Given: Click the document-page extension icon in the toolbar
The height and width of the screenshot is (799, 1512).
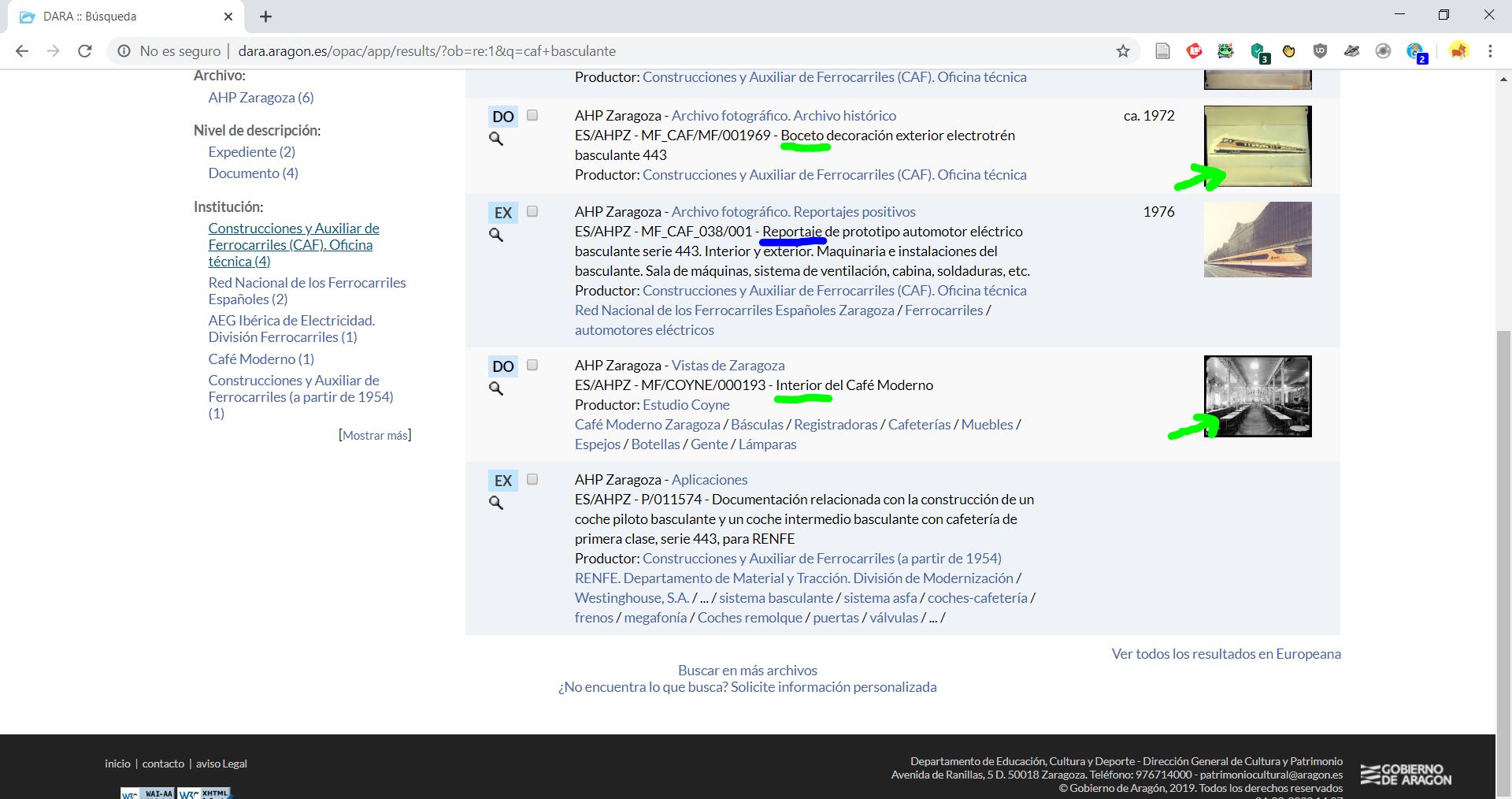Looking at the screenshot, I should coord(1162,51).
